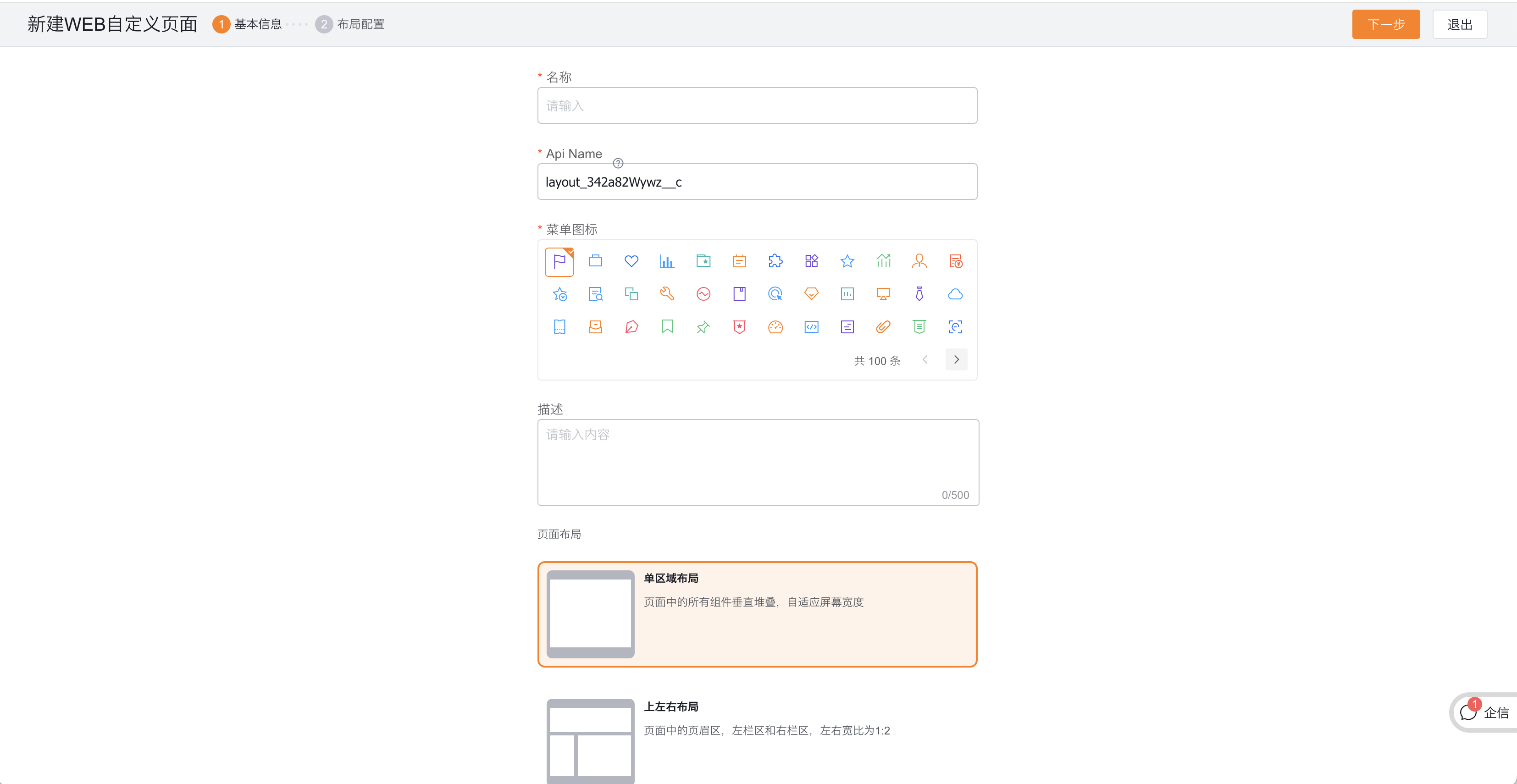This screenshot has height=784, width=1517.
Task: Go to next page of menu icons
Action: pos(956,359)
